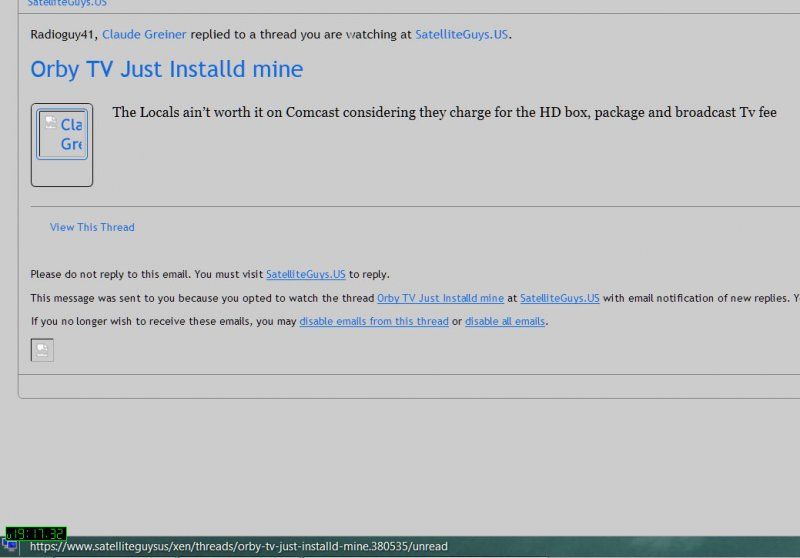Visit SatelliteGuys.US link in do-not-reply line

(x=306, y=274)
